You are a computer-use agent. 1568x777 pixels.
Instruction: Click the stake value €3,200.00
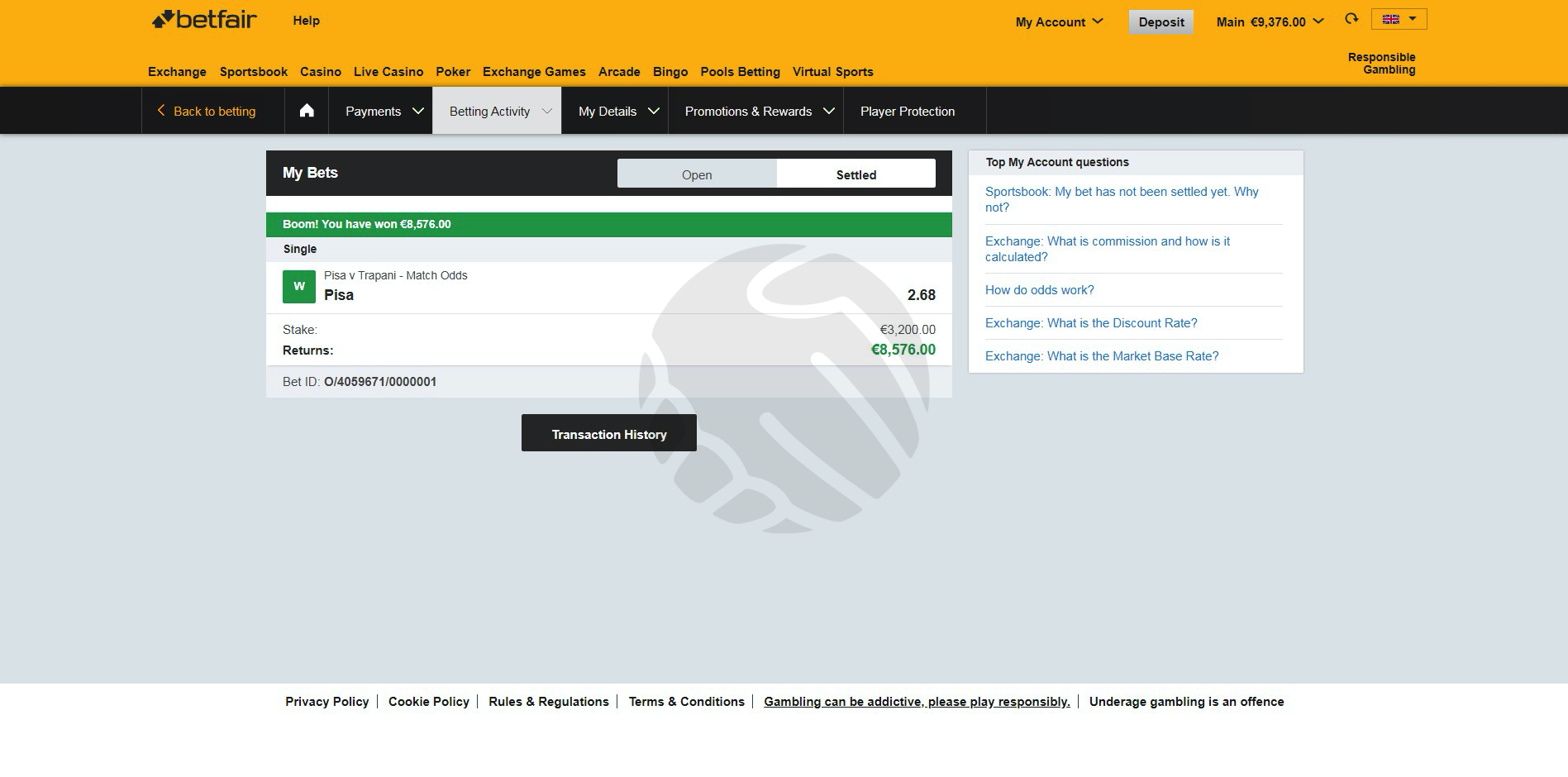coord(908,330)
